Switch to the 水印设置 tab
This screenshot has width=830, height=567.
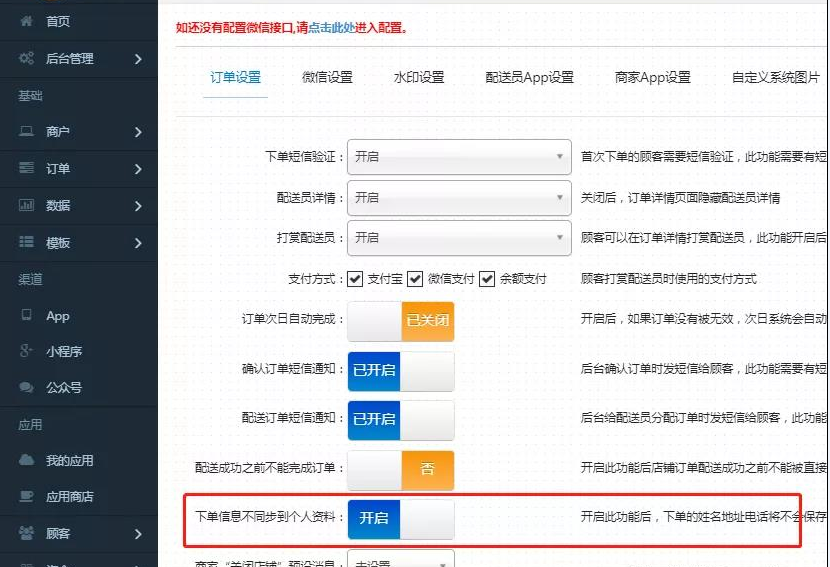pyautogui.click(x=419, y=77)
